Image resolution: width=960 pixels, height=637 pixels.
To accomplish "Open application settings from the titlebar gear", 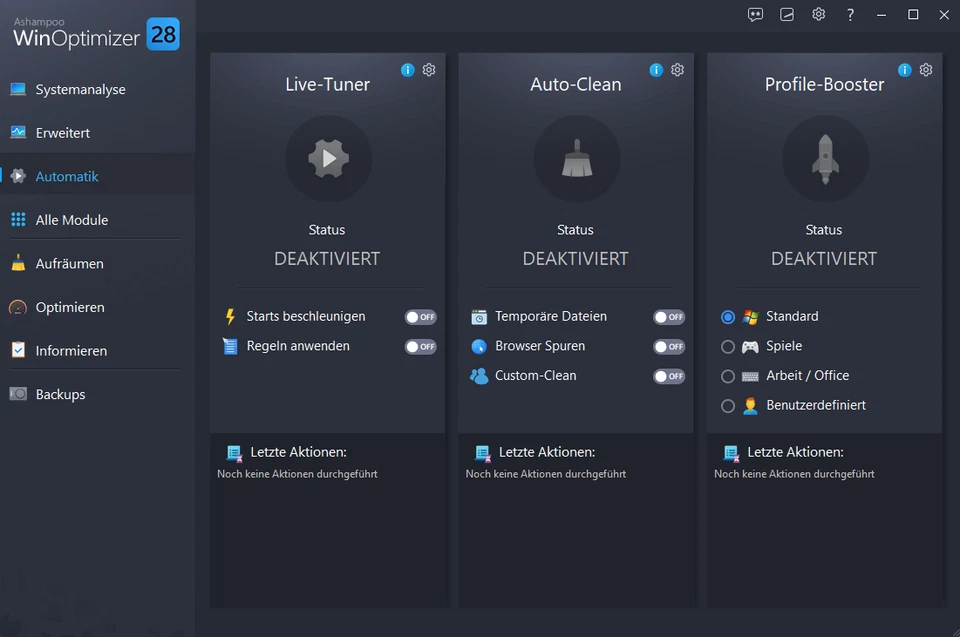I will 818,14.
